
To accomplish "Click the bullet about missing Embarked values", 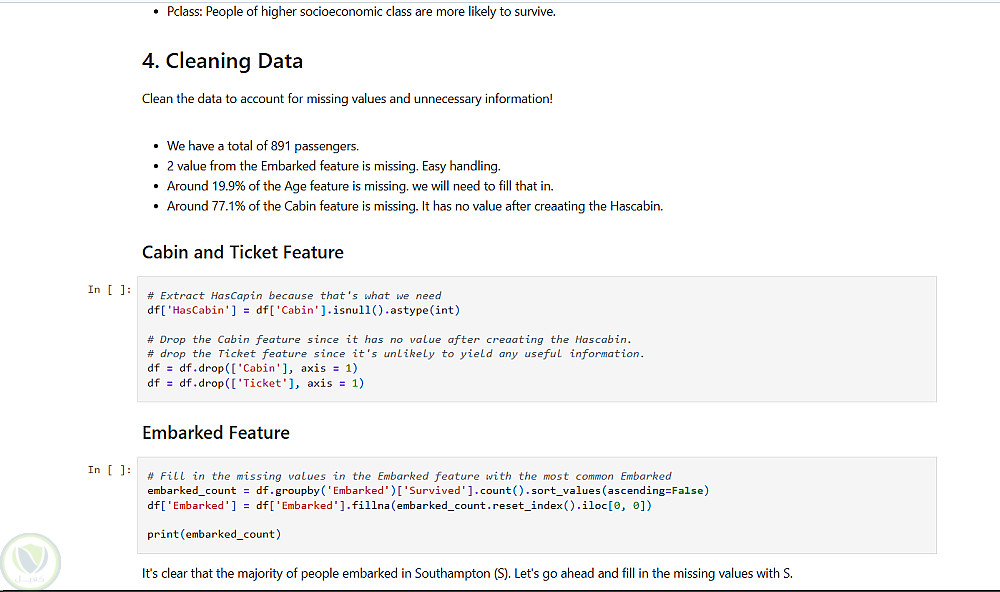I will (x=333, y=166).
